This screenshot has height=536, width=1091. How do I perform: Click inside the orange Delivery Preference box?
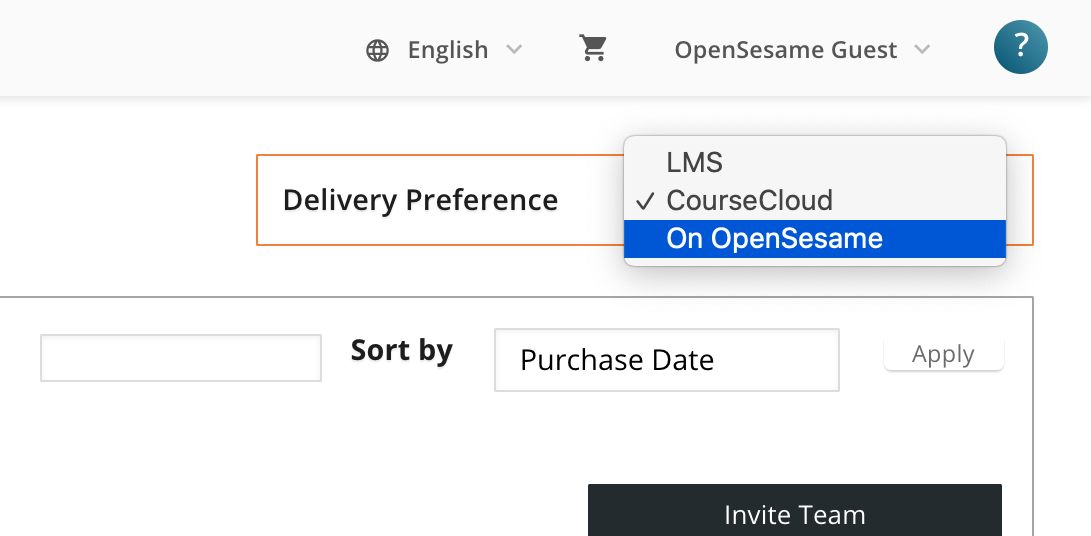[440, 200]
